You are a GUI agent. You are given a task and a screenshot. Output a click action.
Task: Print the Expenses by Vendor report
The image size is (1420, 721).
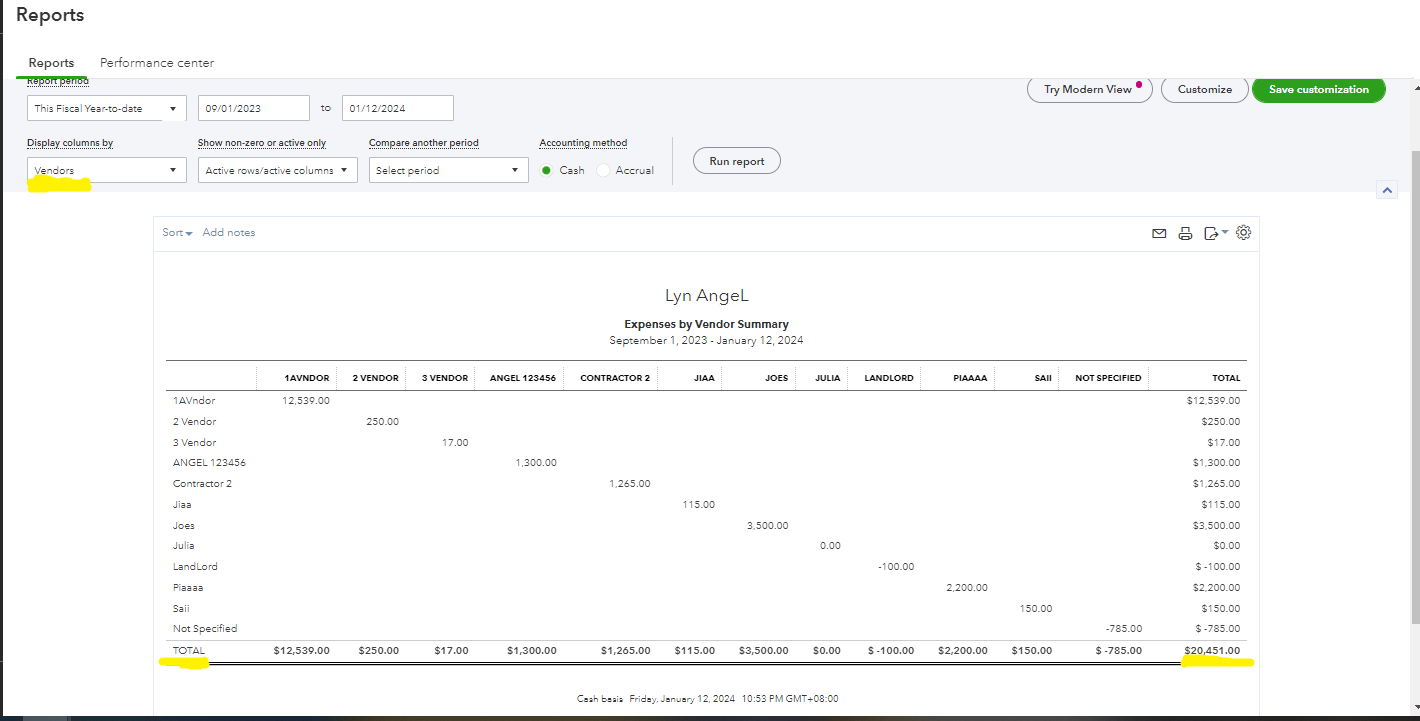click(x=1185, y=233)
